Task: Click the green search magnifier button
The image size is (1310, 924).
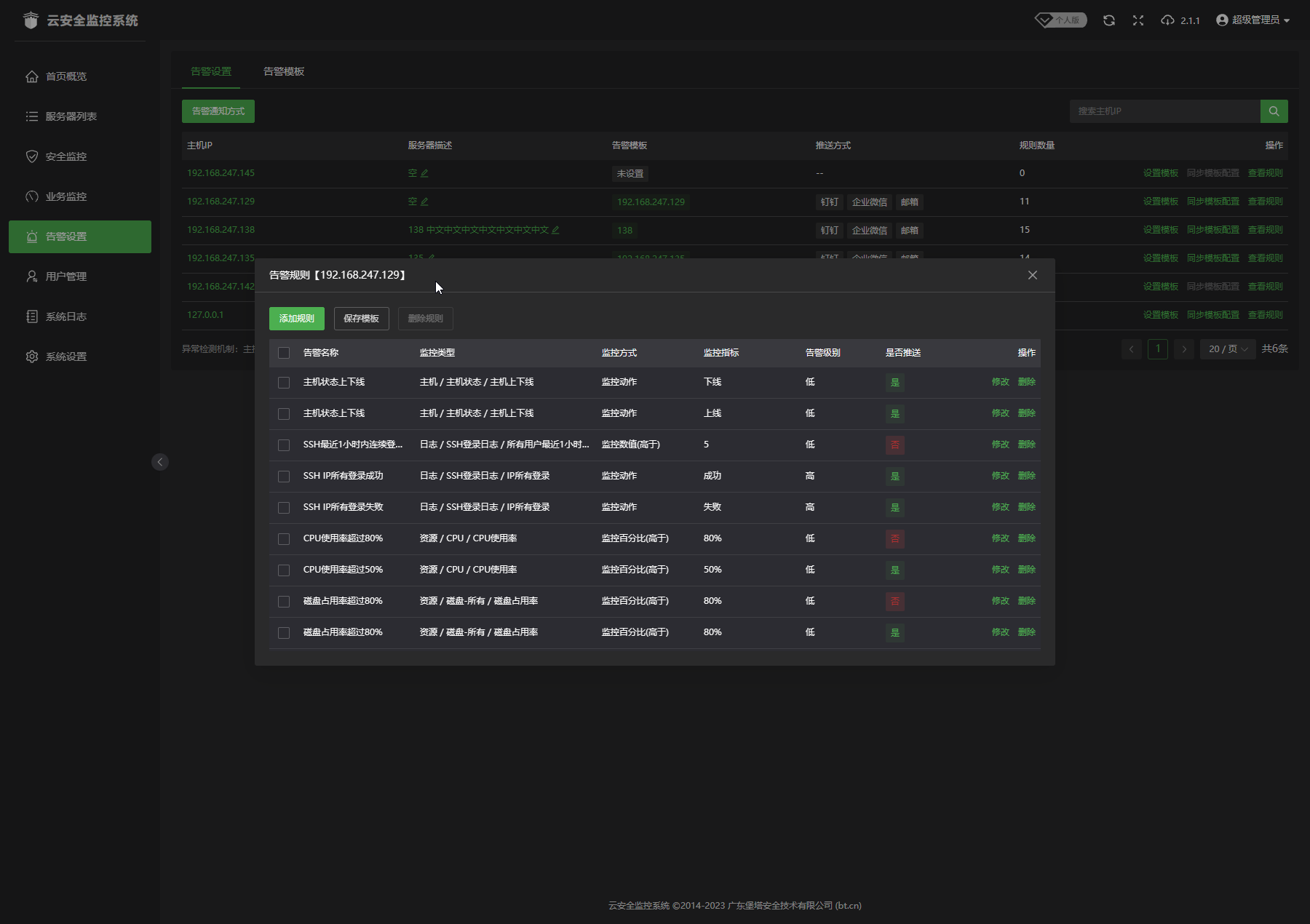Action: pyautogui.click(x=1274, y=111)
